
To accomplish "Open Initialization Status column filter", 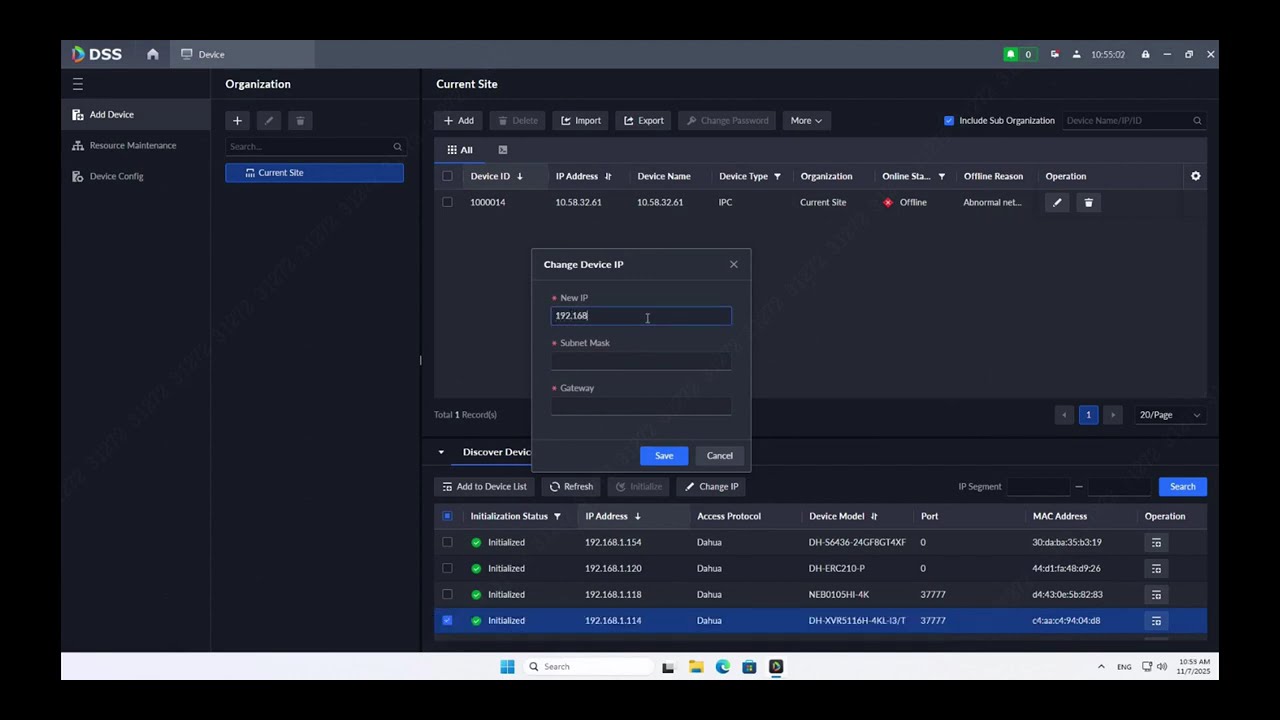I will click(x=557, y=517).
